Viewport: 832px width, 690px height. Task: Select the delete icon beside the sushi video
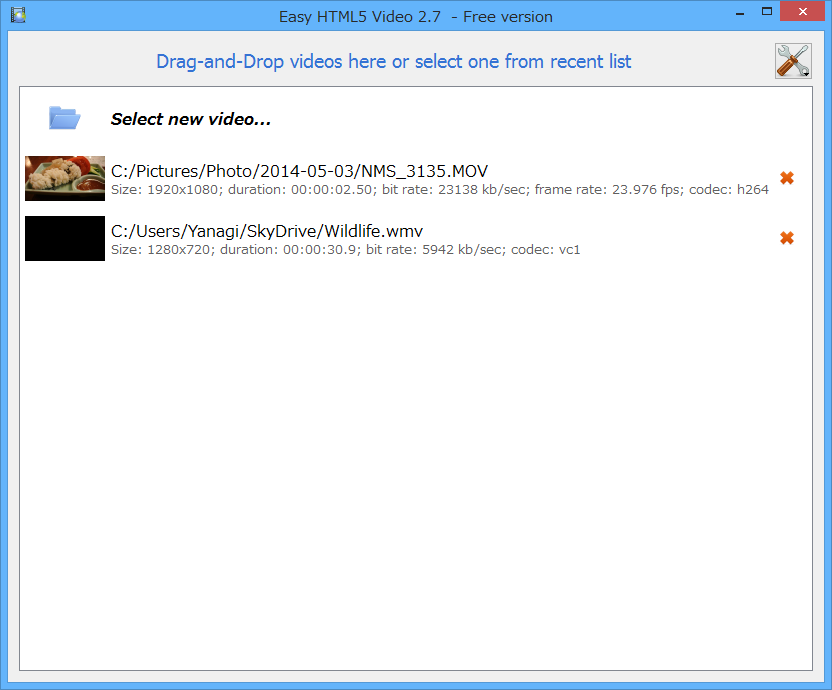787,178
